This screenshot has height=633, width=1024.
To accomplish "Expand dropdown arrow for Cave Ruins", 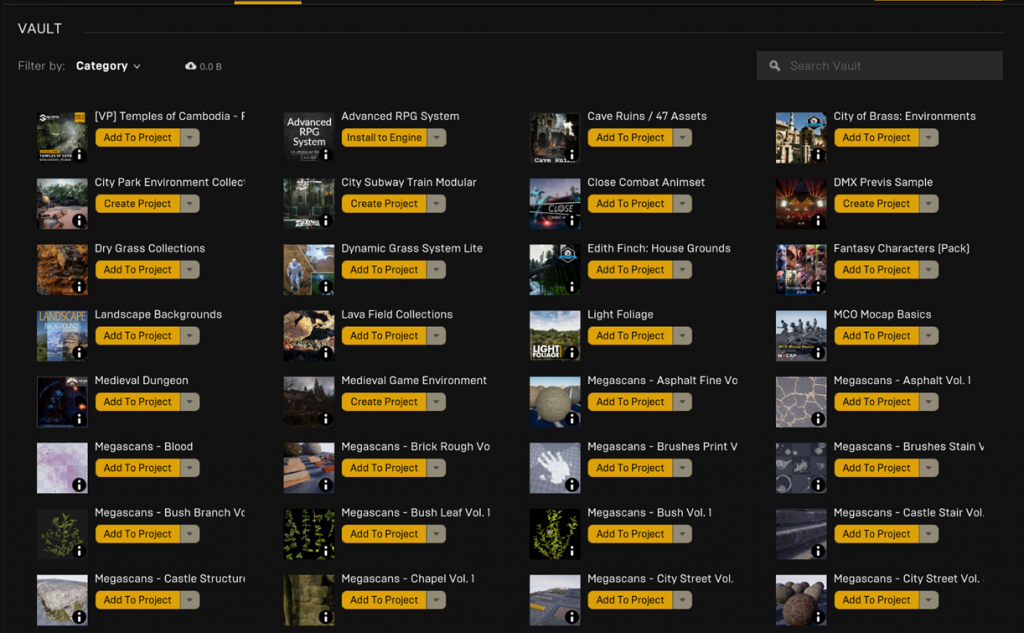I will 682,138.
